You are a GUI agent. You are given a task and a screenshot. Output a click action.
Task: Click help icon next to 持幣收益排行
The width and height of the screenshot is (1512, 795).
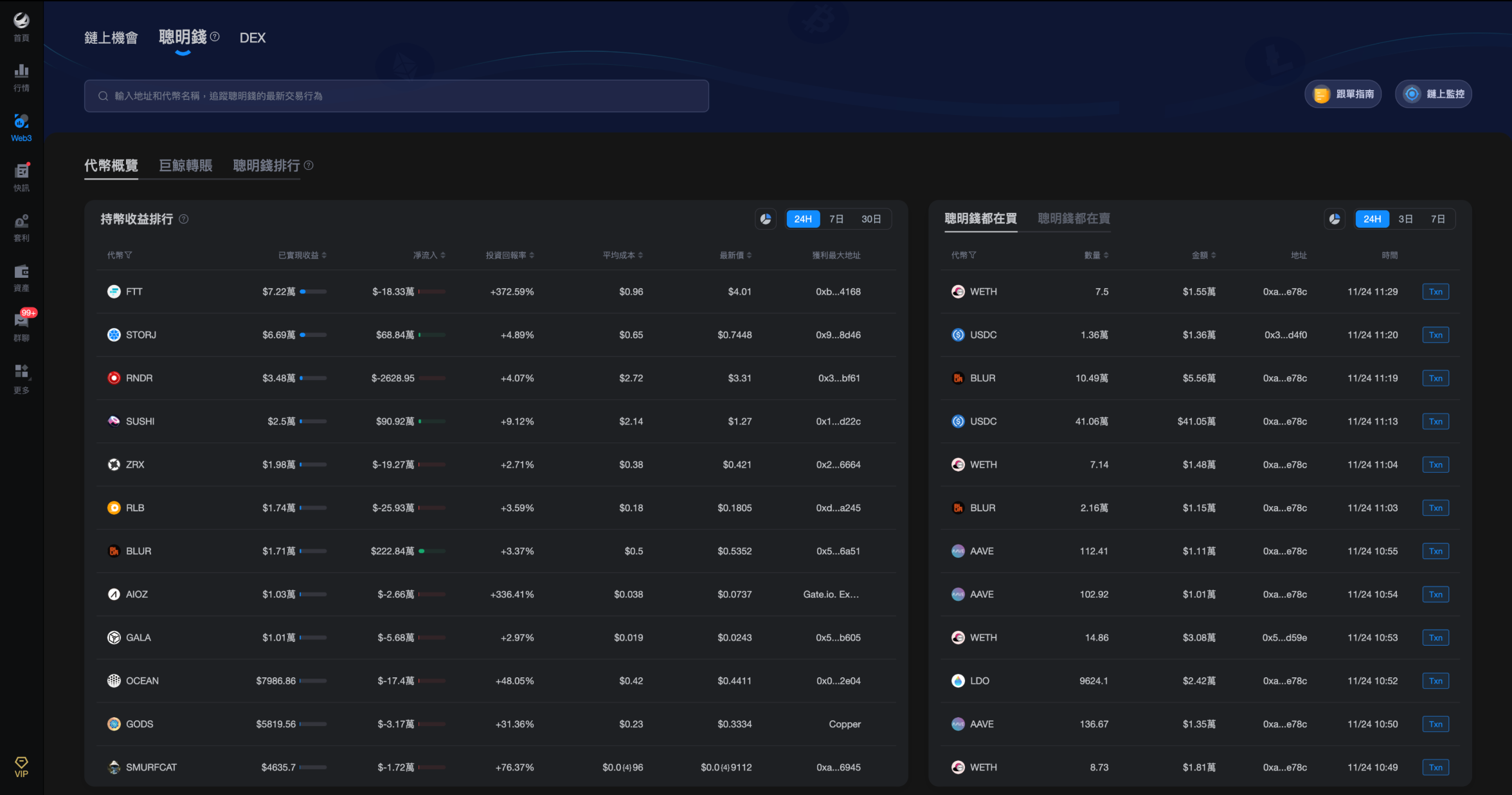pyautogui.click(x=184, y=219)
